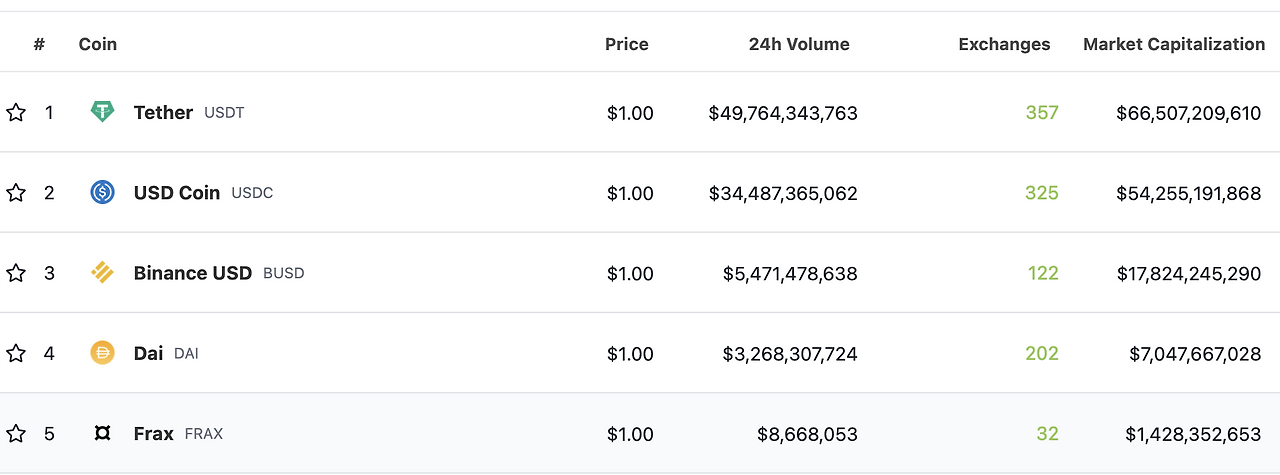
Task: Click the Tether coin logo icon
Action: click(x=102, y=112)
